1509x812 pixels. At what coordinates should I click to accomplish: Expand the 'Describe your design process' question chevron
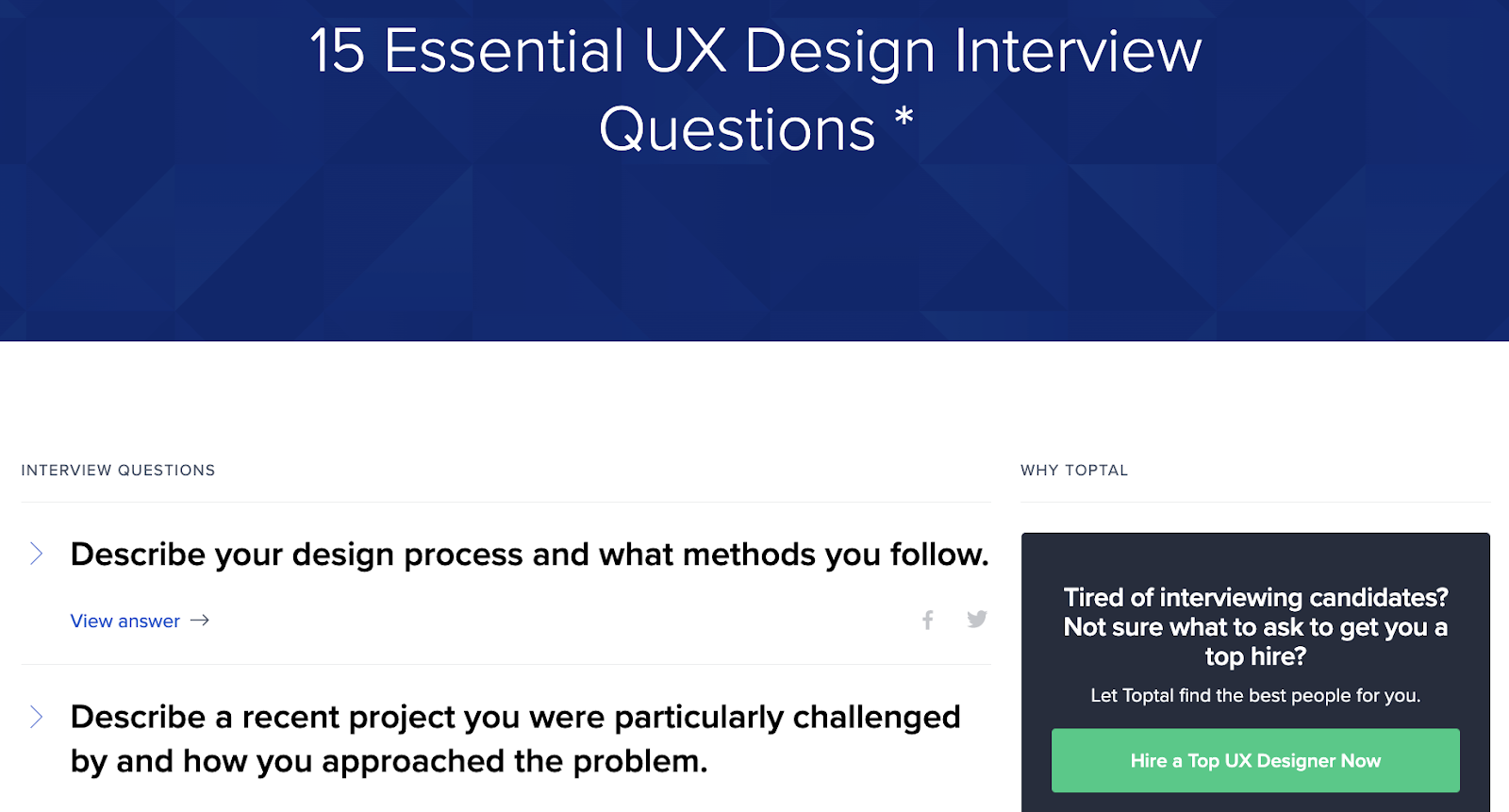(x=36, y=554)
